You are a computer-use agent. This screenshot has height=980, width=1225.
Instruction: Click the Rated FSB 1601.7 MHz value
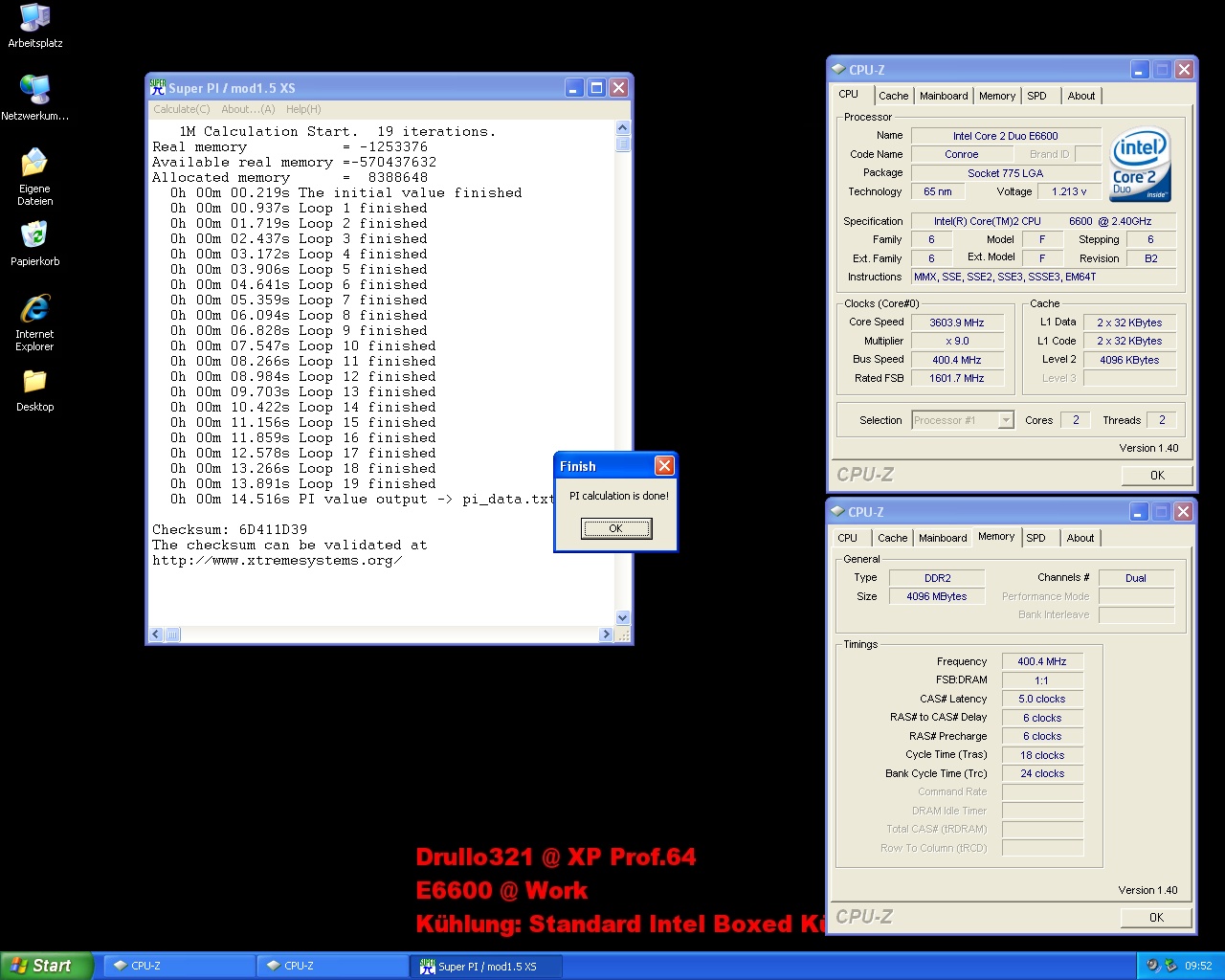coord(957,378)
